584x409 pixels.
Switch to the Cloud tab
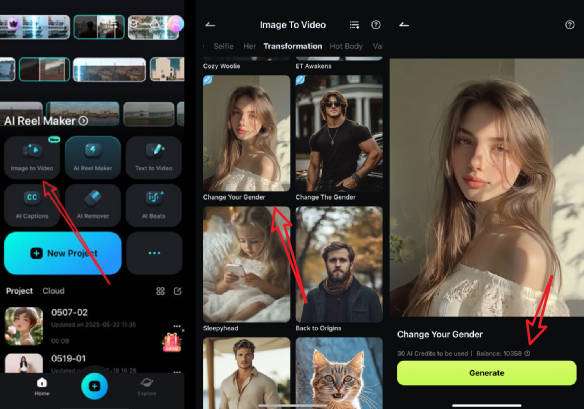53,291
